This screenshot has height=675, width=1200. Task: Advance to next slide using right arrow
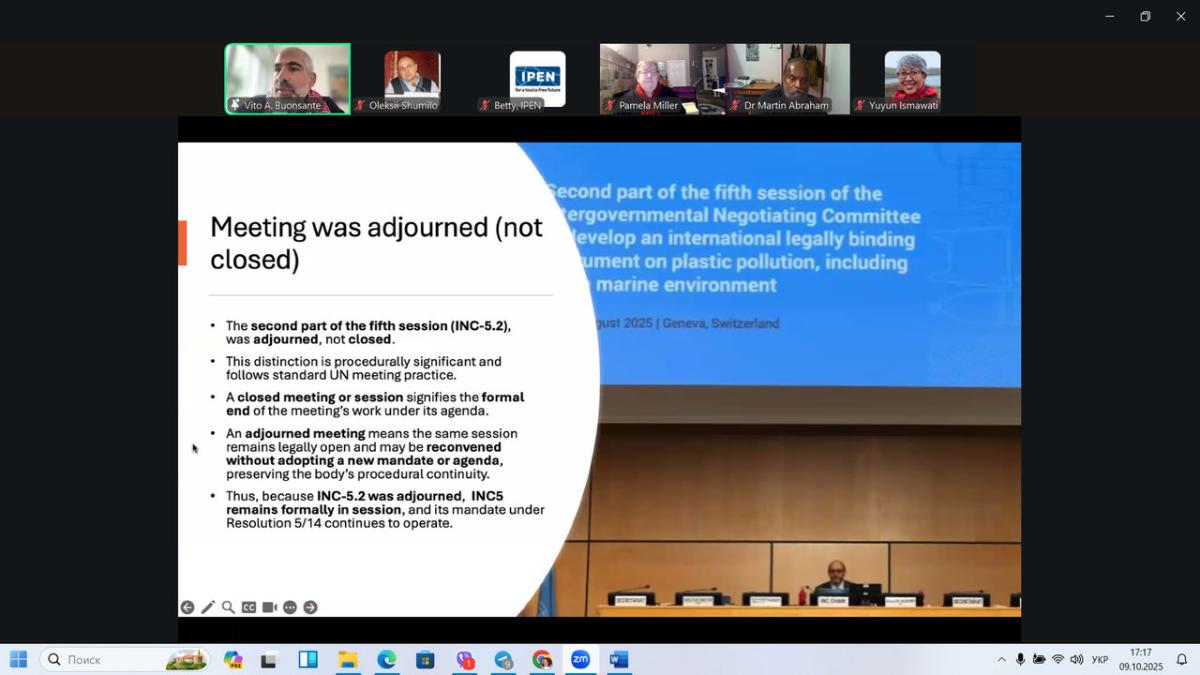pos(310,607)
